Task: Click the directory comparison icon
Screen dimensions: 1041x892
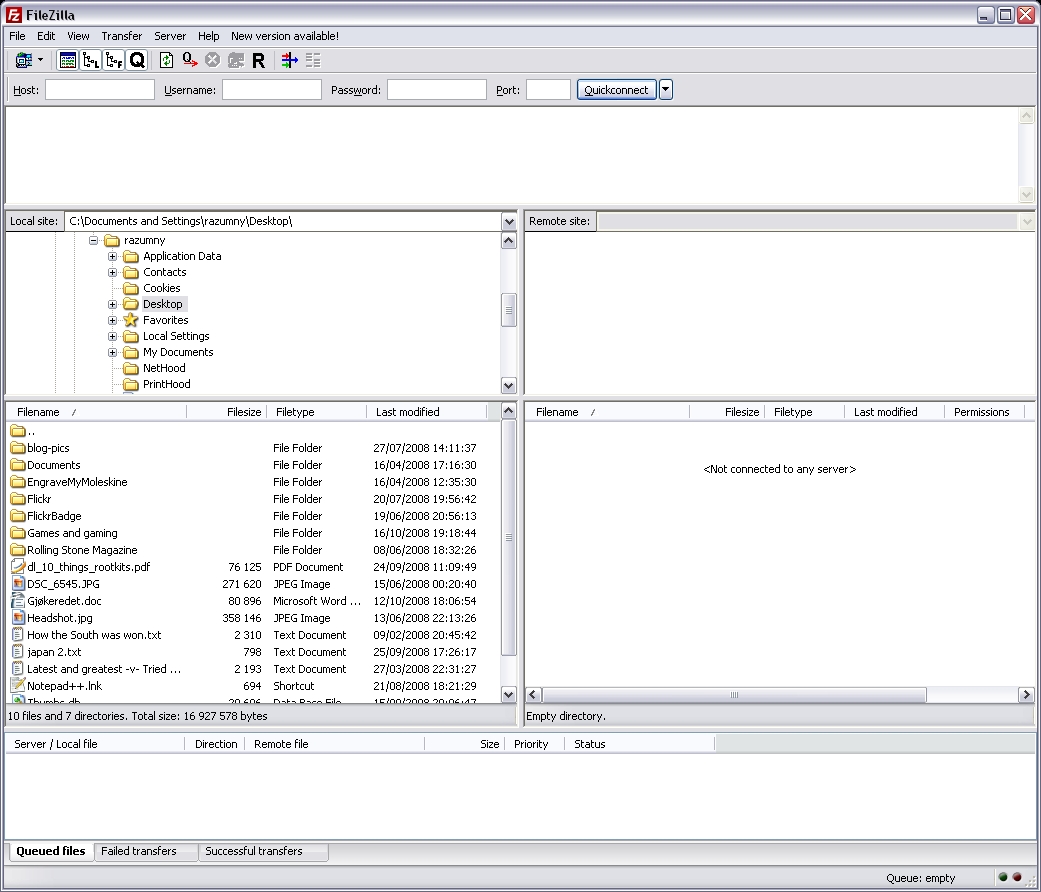Action: (313, 60)
